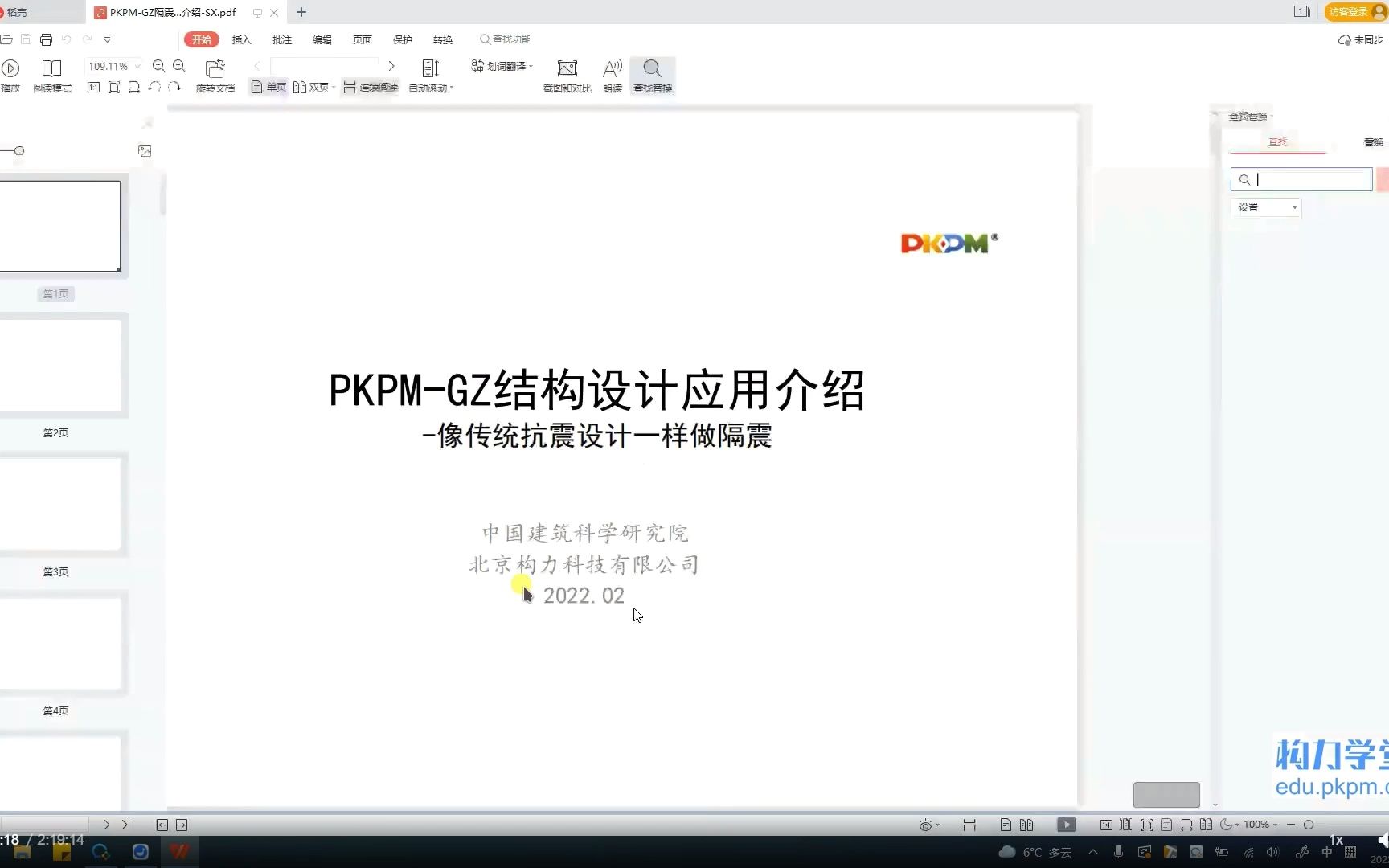Expand the word translation (划词翻译) dropdown

(531, 66)
